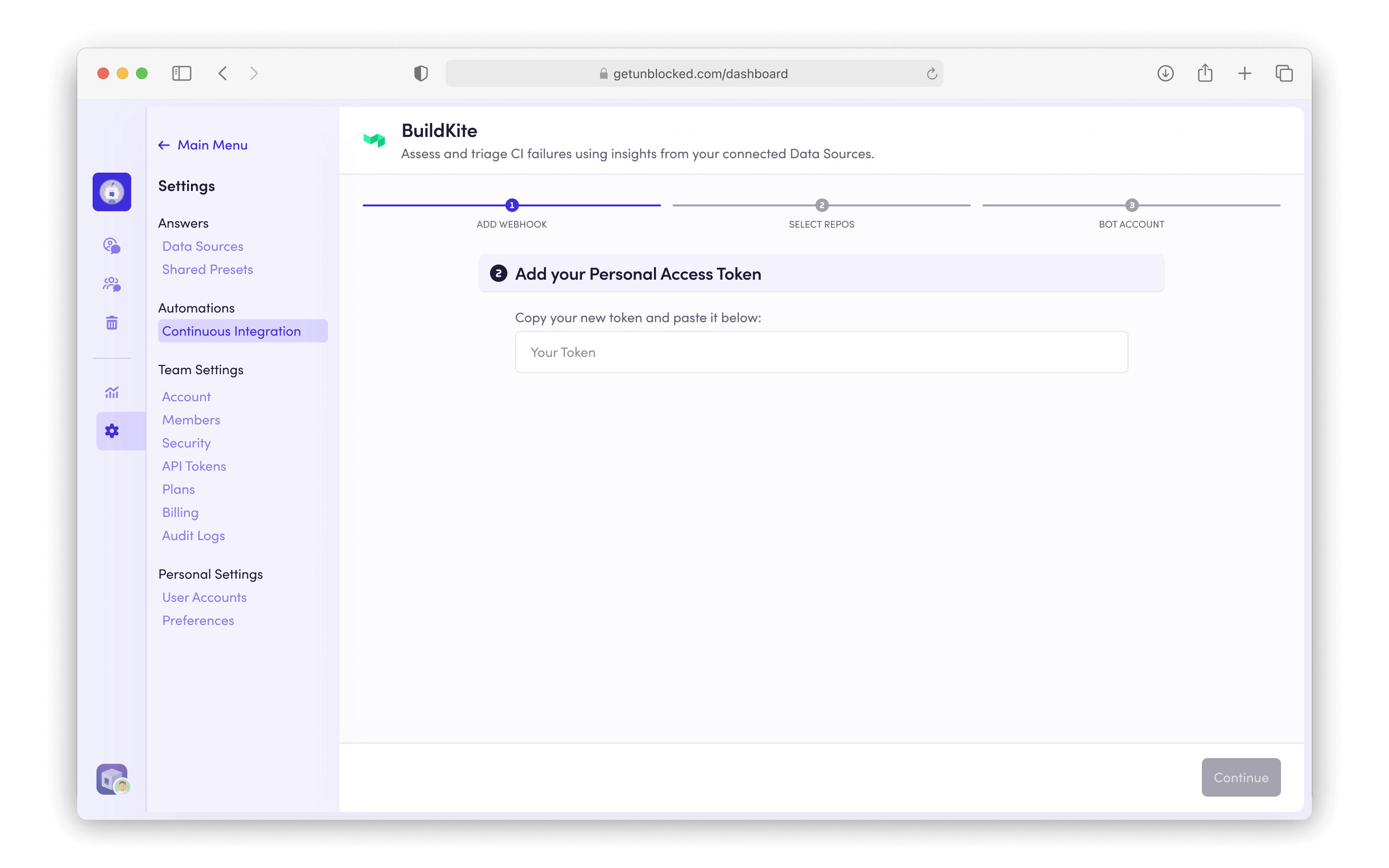Jump to Select Repos step marker

(821, 205)
